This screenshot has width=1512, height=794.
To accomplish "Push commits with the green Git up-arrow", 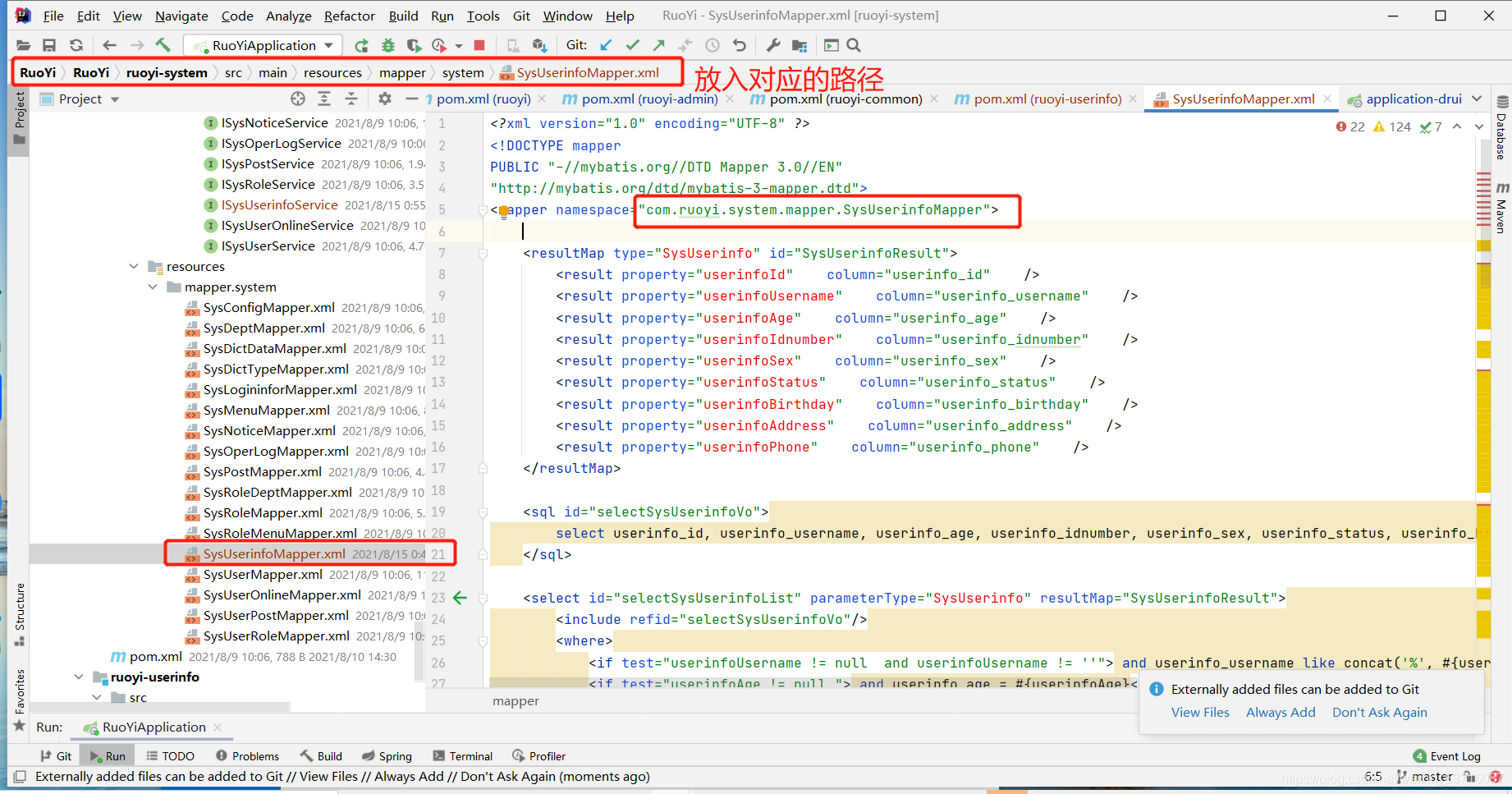I will pos(658,45).
